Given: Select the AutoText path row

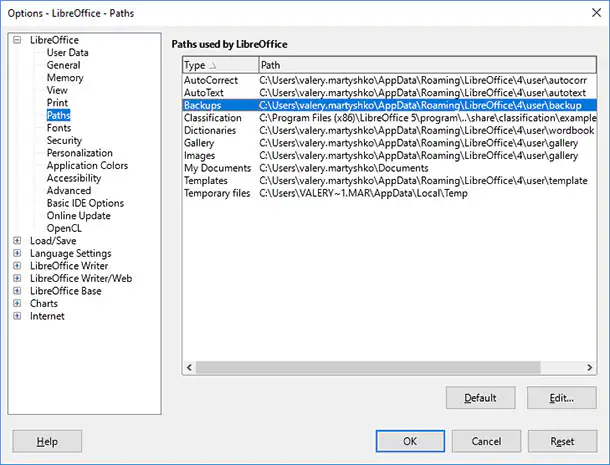Looking at the screenshot, I should coord(389,93).
